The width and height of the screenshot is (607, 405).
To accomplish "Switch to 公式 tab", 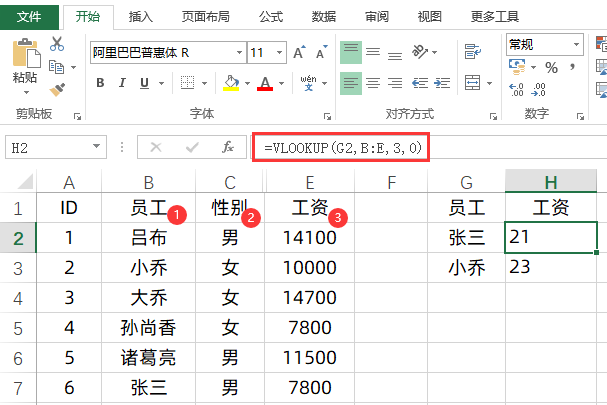I will click(x=271, y=17).
